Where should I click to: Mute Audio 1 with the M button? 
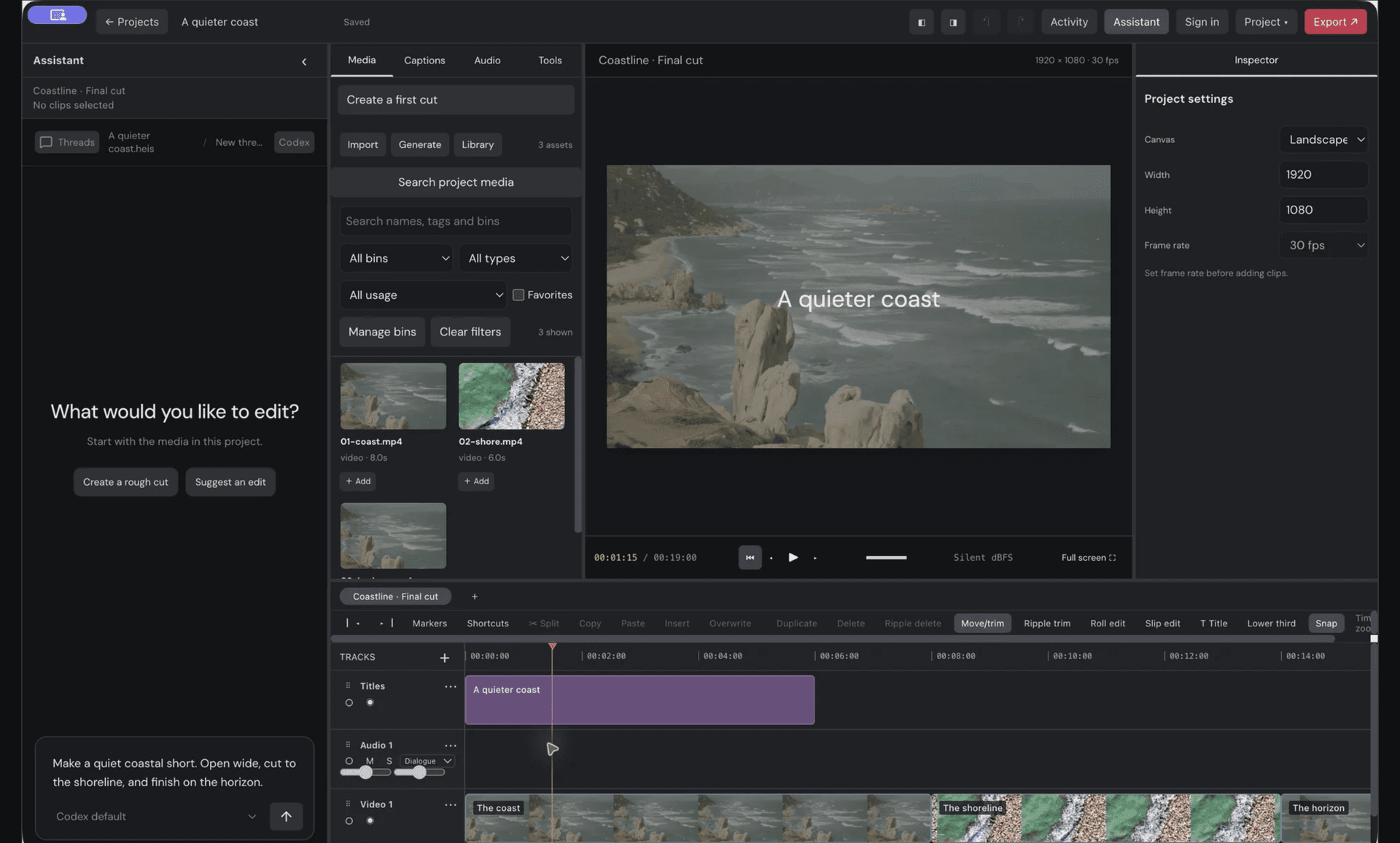click(x=370, y=761)
